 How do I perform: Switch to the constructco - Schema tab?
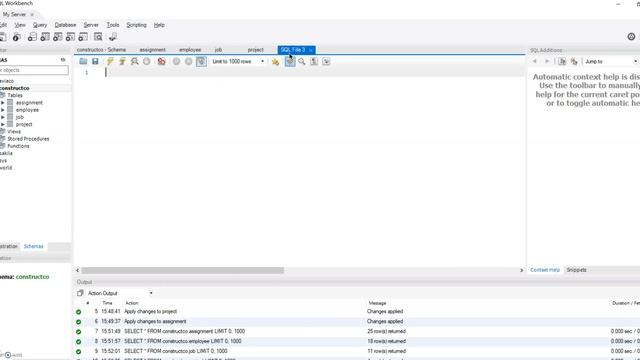click(101, 50)
